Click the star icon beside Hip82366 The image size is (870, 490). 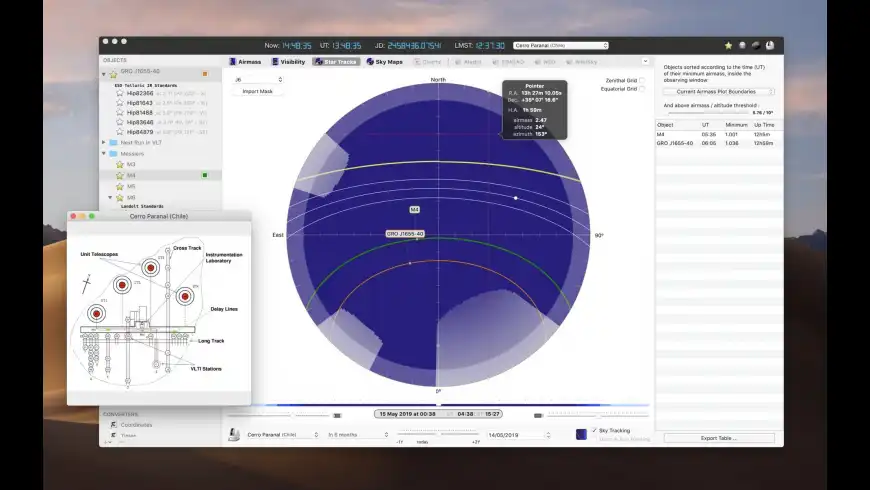coord(119,93)
